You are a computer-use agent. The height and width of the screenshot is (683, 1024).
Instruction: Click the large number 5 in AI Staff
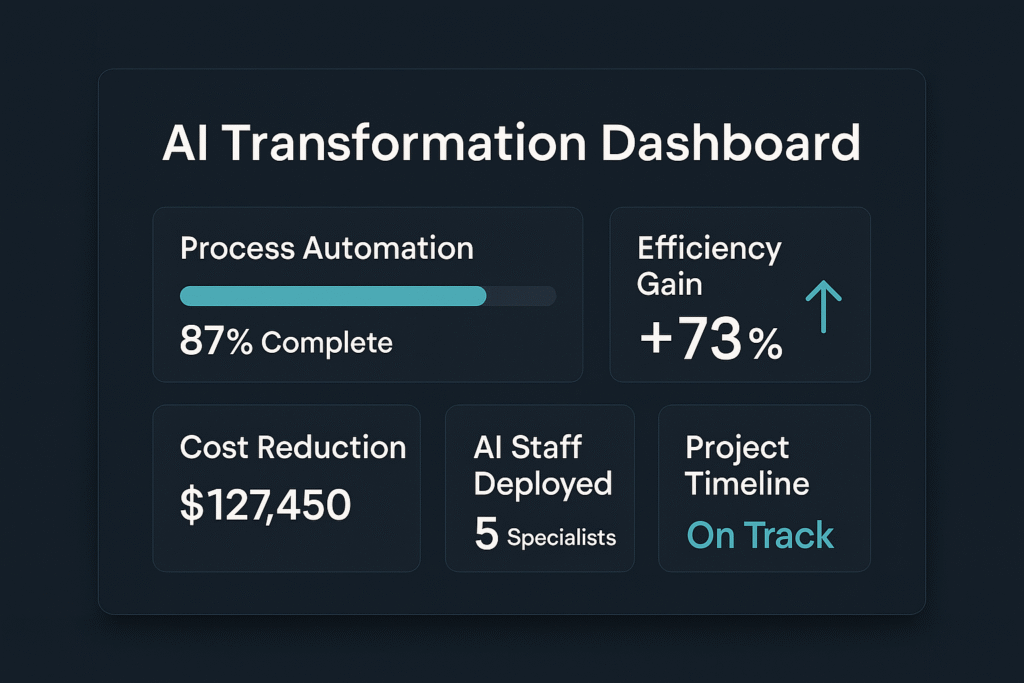[x=487, y=533]
